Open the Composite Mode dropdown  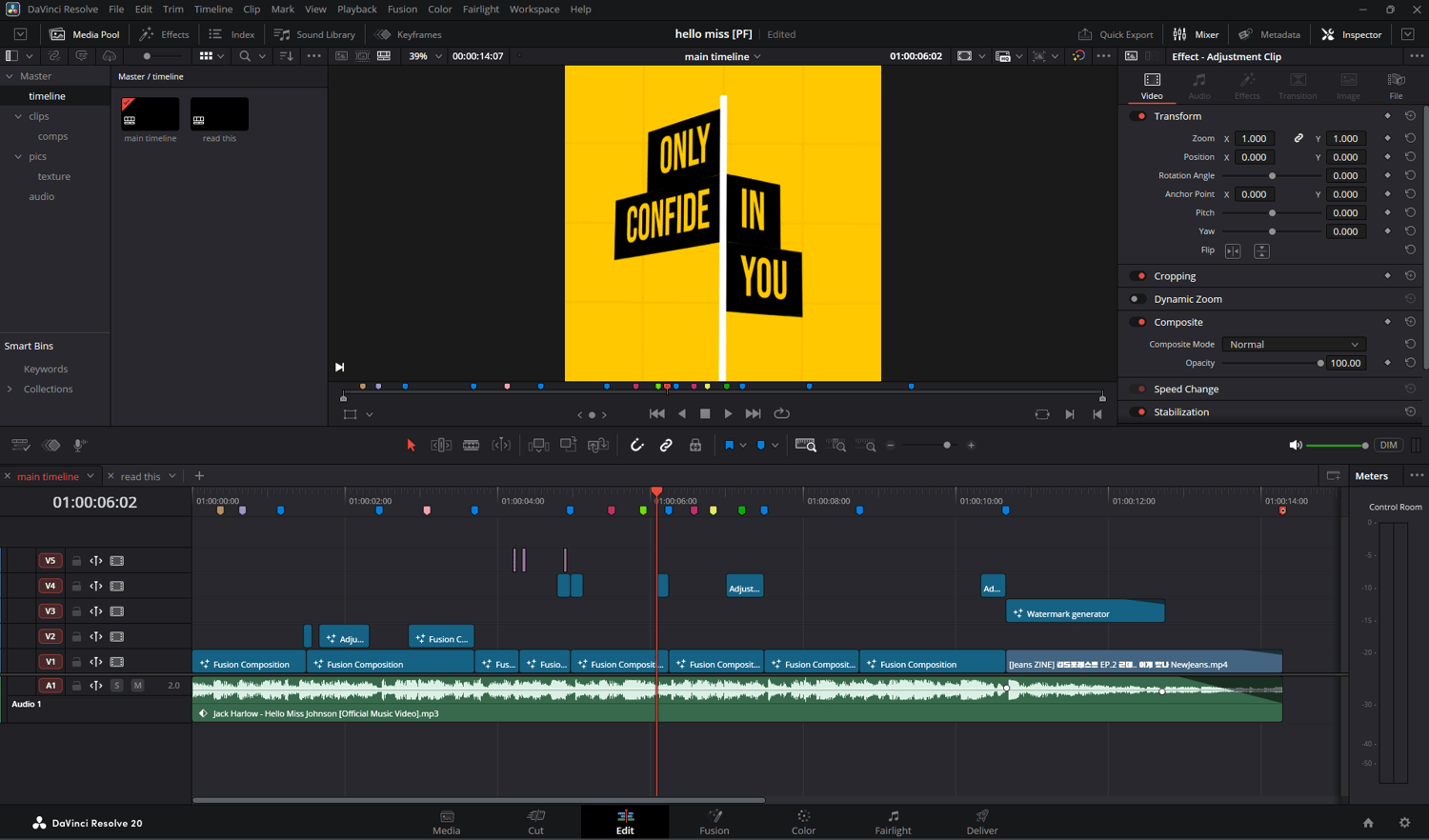(1293, 345)
